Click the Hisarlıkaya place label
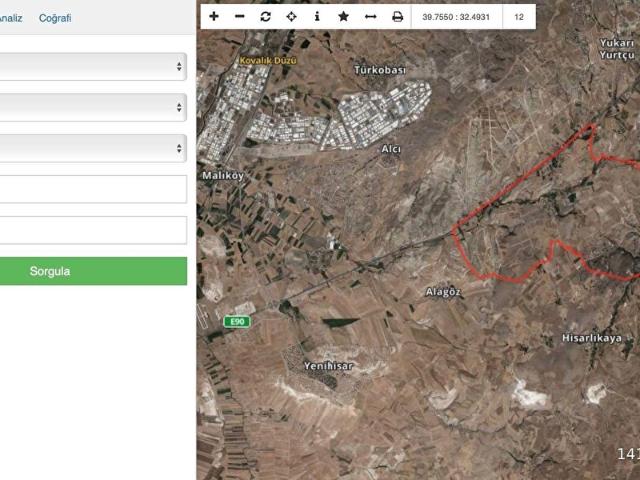This screenshot has width=640, height=480. (x=592, y=338)
